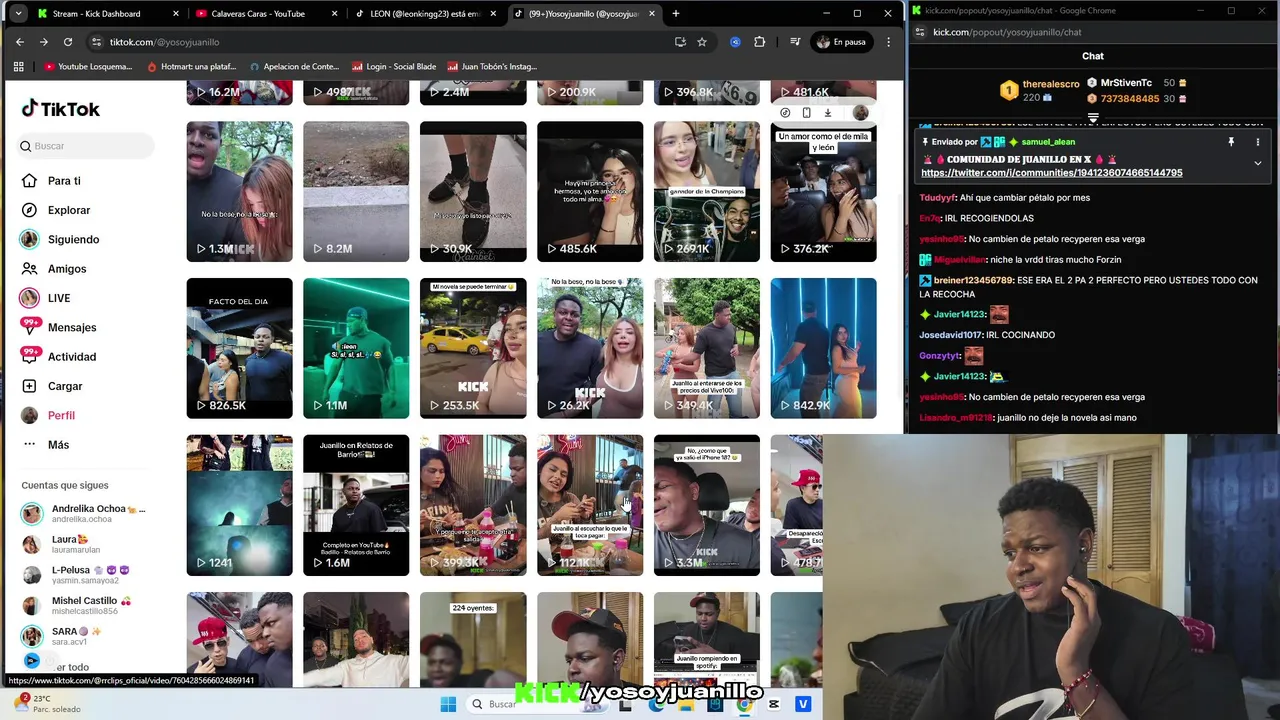Open followed account Laura lauramarulan
Screen dimensions: 1280x720
[x=70, y=544]
